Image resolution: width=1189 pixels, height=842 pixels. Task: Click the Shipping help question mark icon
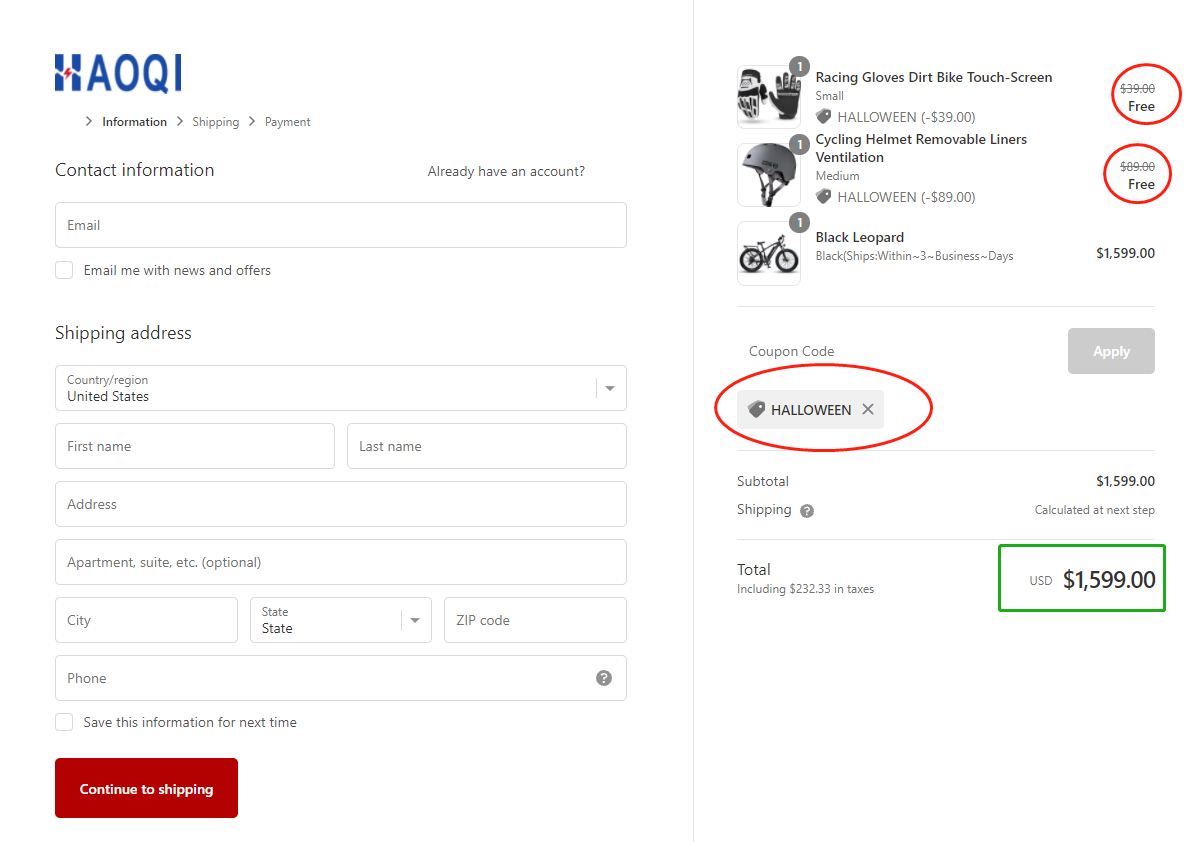[x=807, y=511]
